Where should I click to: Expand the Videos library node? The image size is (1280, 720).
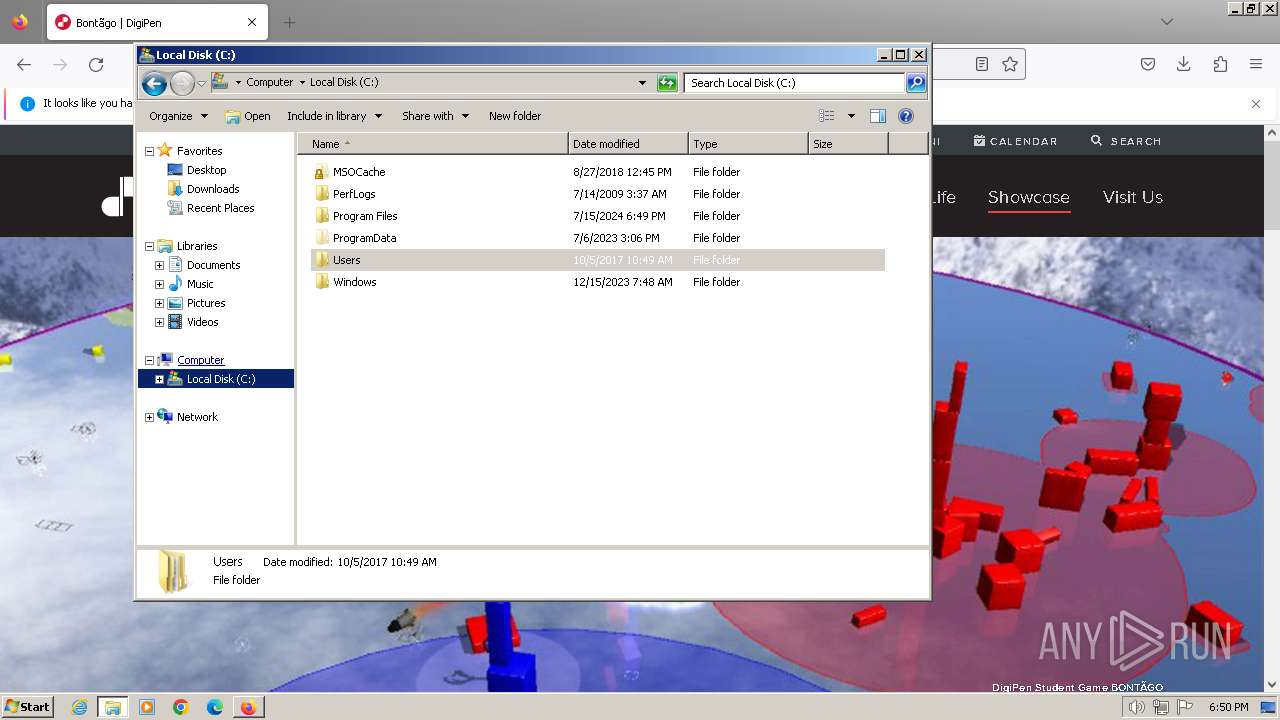(159, 322)
